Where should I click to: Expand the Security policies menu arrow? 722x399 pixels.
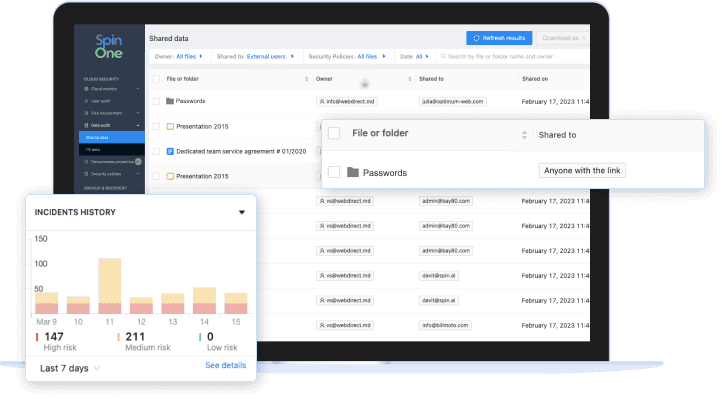(x=138, y=174)
